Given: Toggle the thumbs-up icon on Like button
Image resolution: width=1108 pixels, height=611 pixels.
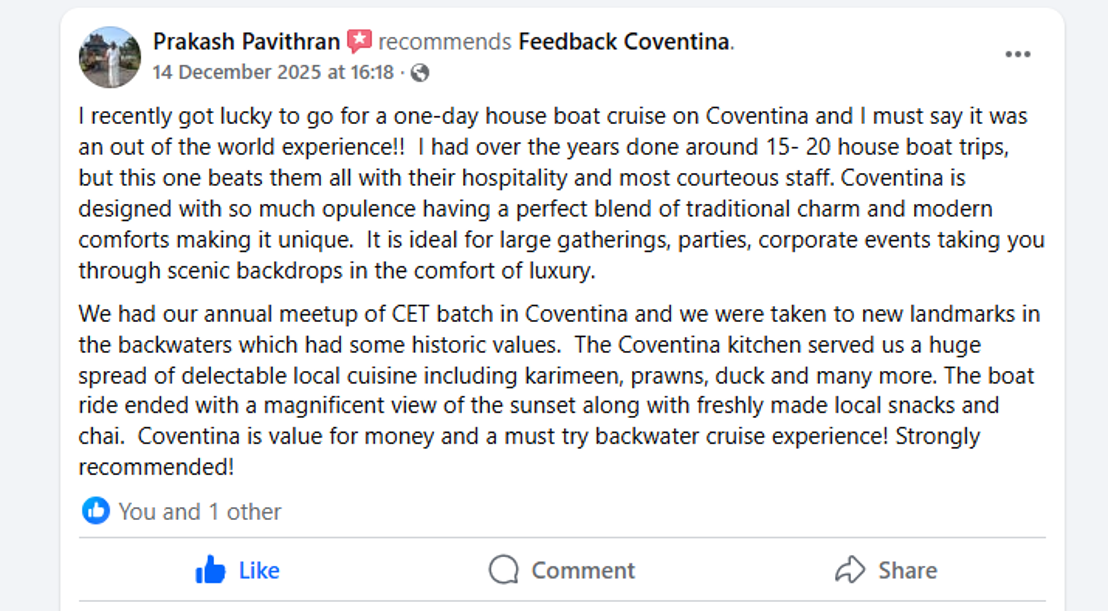Looking at the screenshot, I should pos(211,570).
